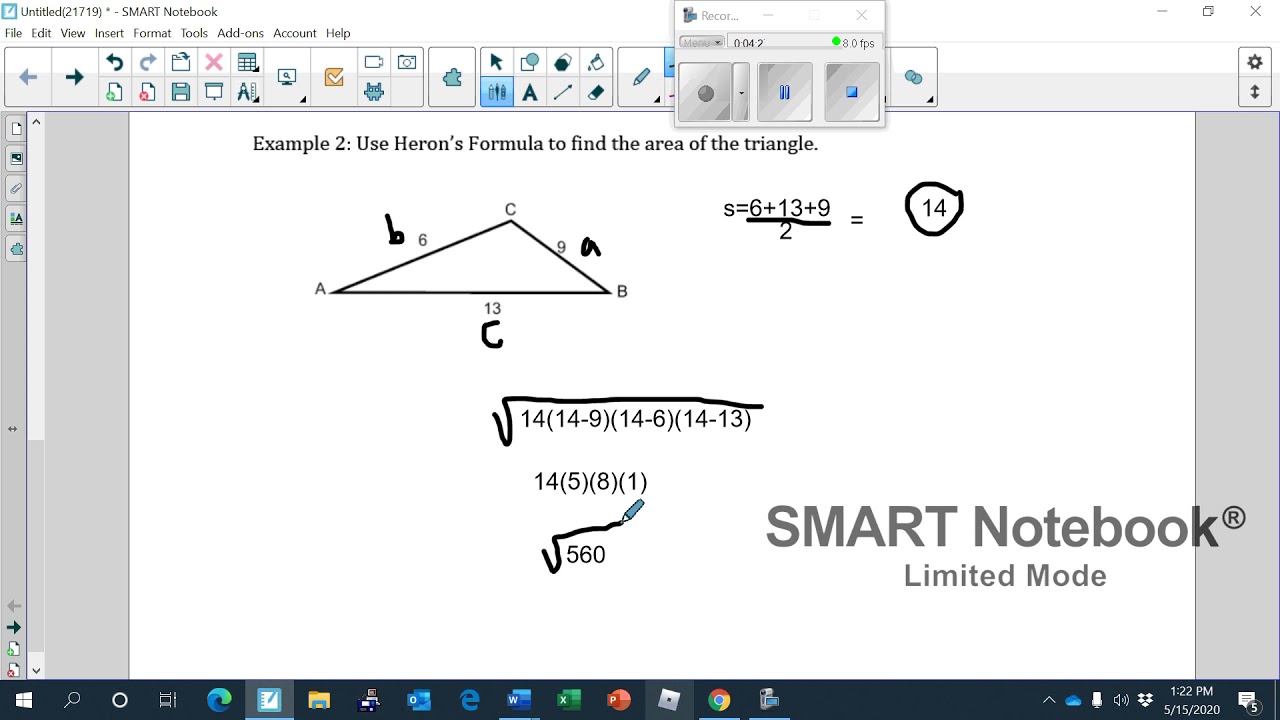Screen dimensions: 1280x720
Task: Choose the Shapes tool
Action: point(530,63)
